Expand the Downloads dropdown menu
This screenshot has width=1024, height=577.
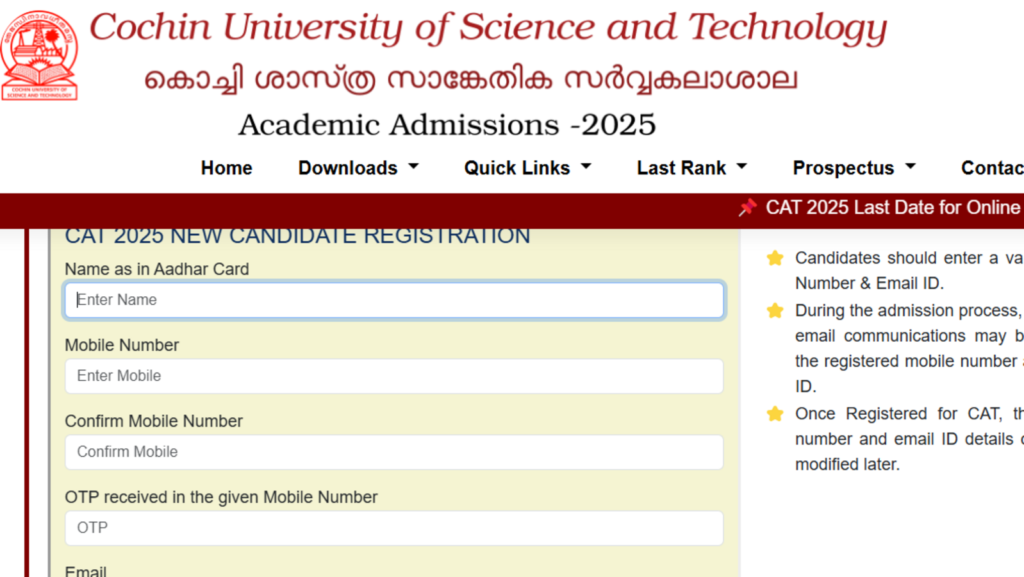pyautogui.click(x=358, y=168)
